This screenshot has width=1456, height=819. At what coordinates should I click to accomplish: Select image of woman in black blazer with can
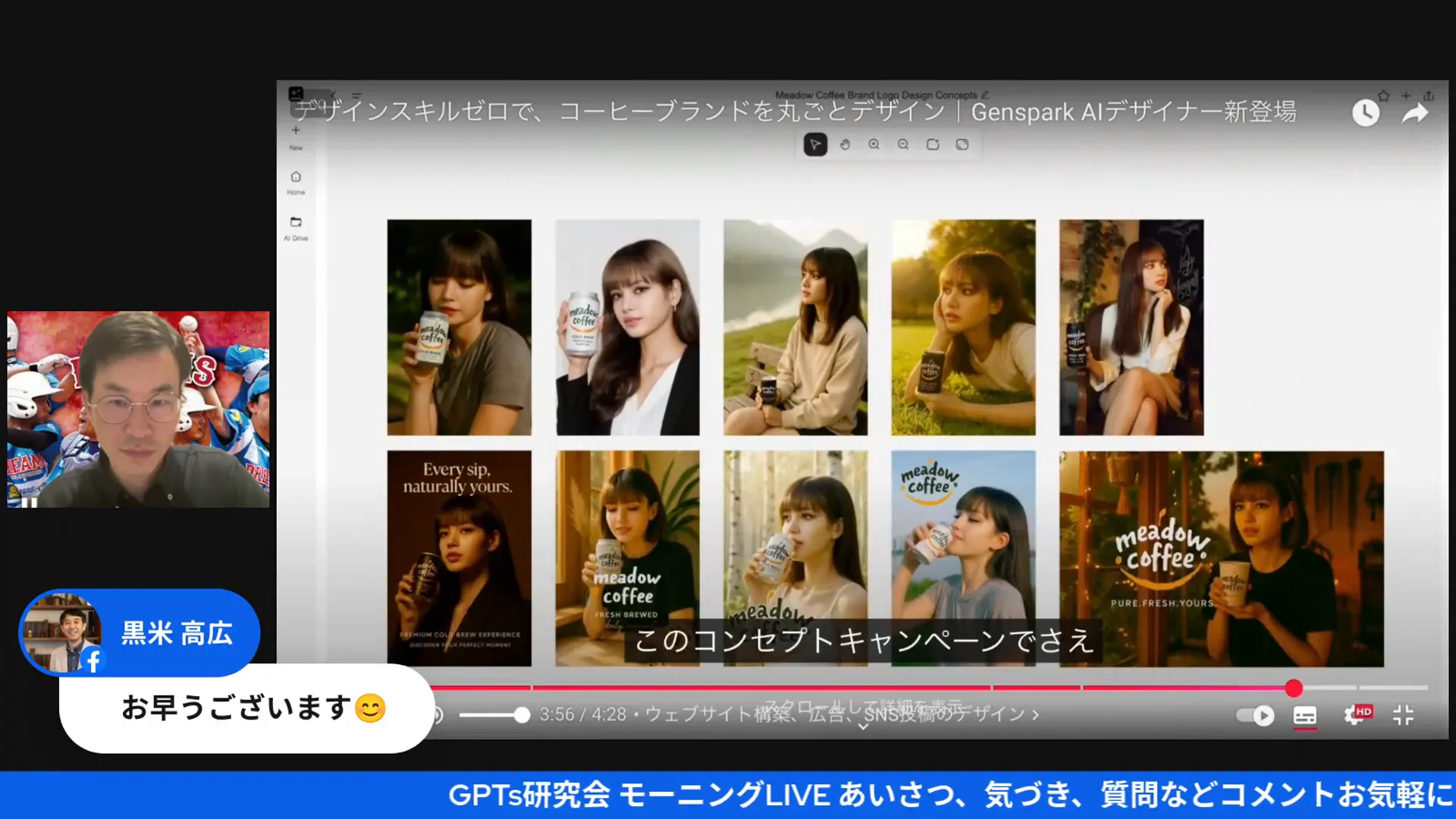[x=627, y=328]
